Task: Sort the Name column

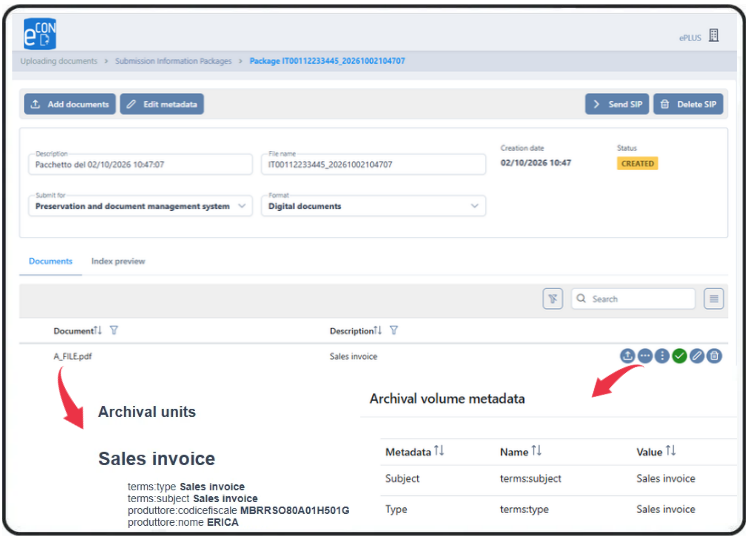Action: click(536, 451)
